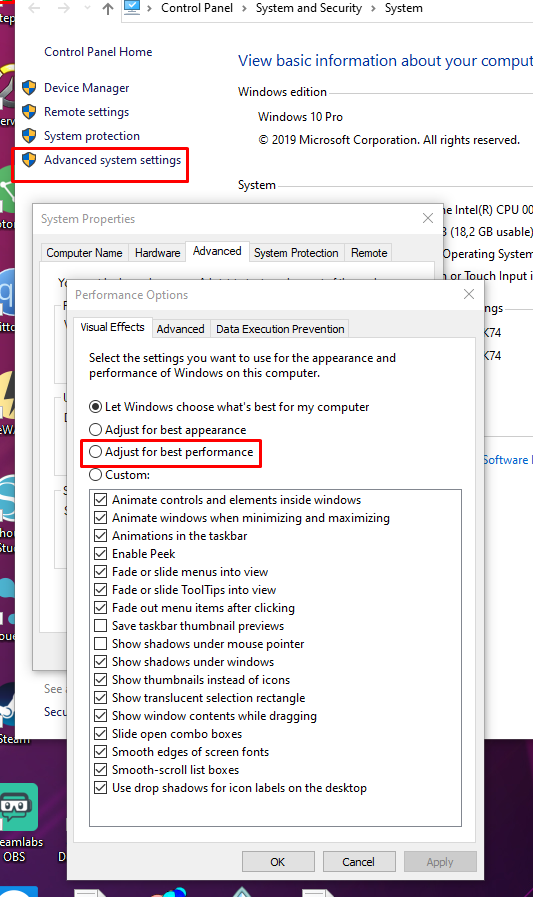Open Data Execution Prevention tab
Image resolution: width=533 pixels, height=897 pixels.
click(280, 329)
